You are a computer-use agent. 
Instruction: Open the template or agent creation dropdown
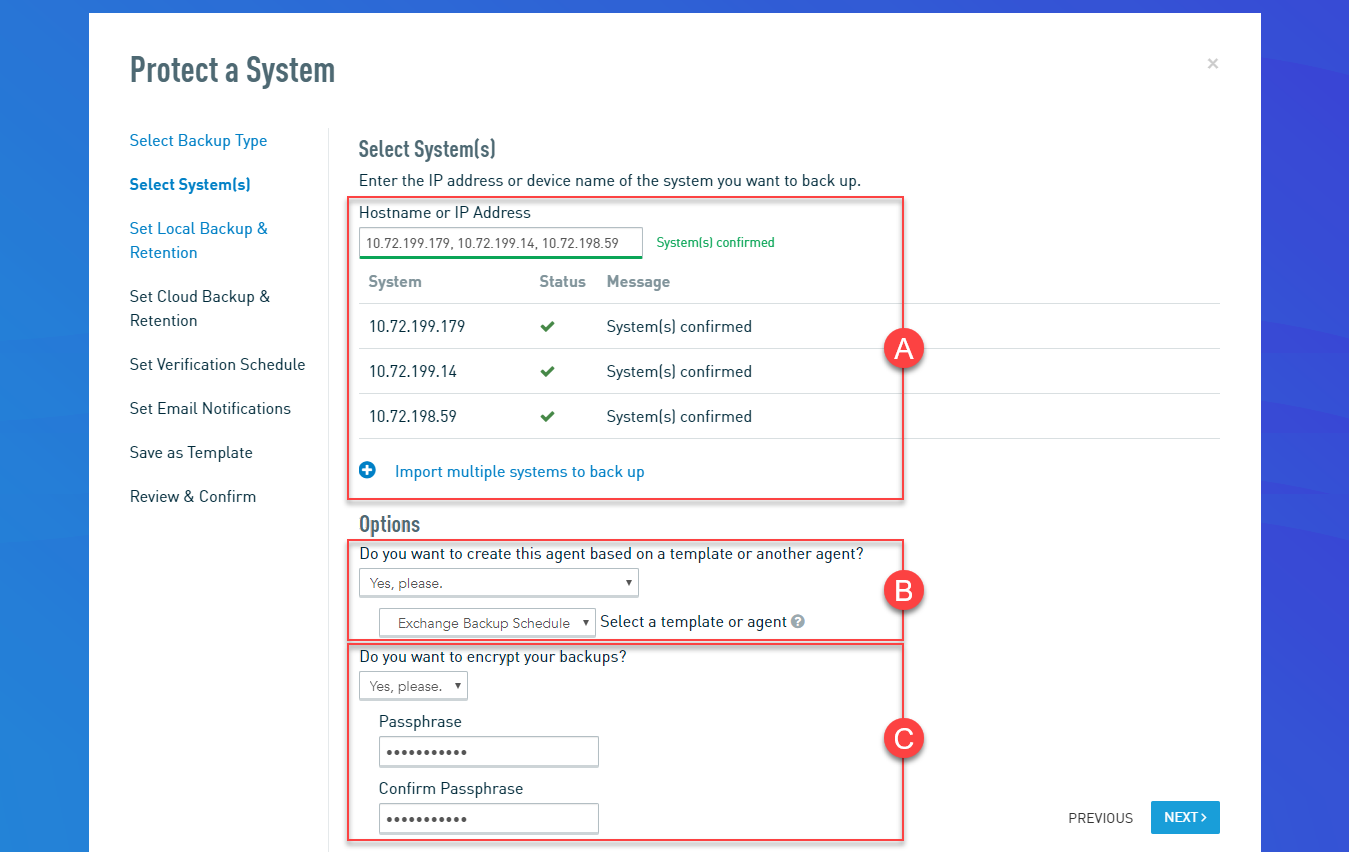click(x=498, y=583)
